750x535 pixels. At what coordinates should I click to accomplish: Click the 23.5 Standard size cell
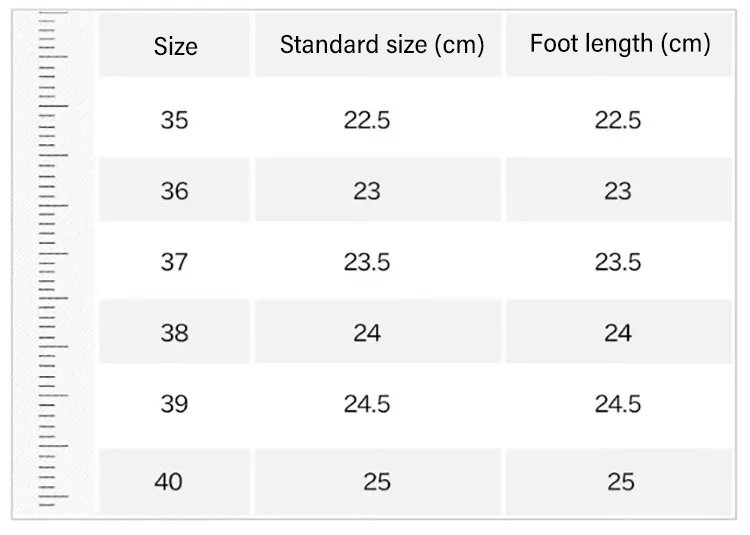click(367, 262)
